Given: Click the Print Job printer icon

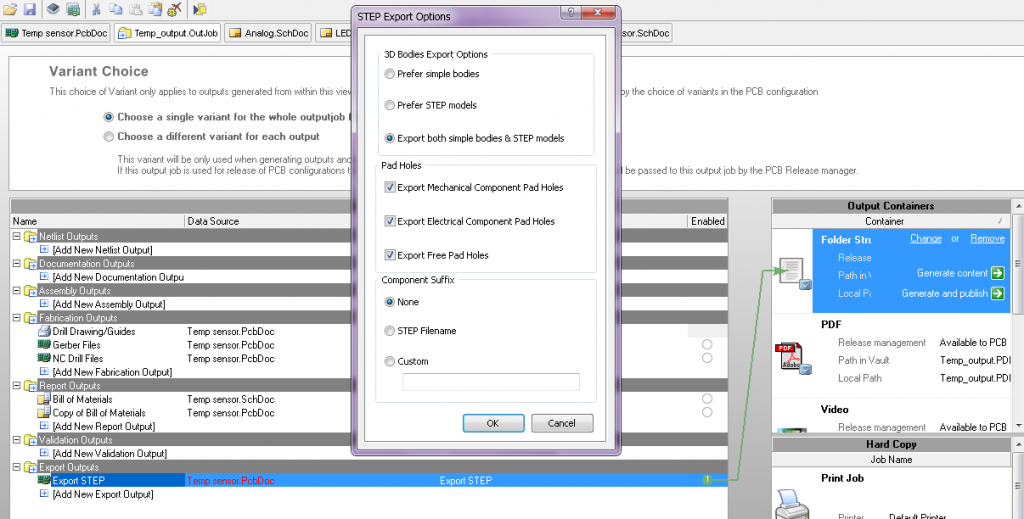Looking at the screenshot, I should click(792, 504).
